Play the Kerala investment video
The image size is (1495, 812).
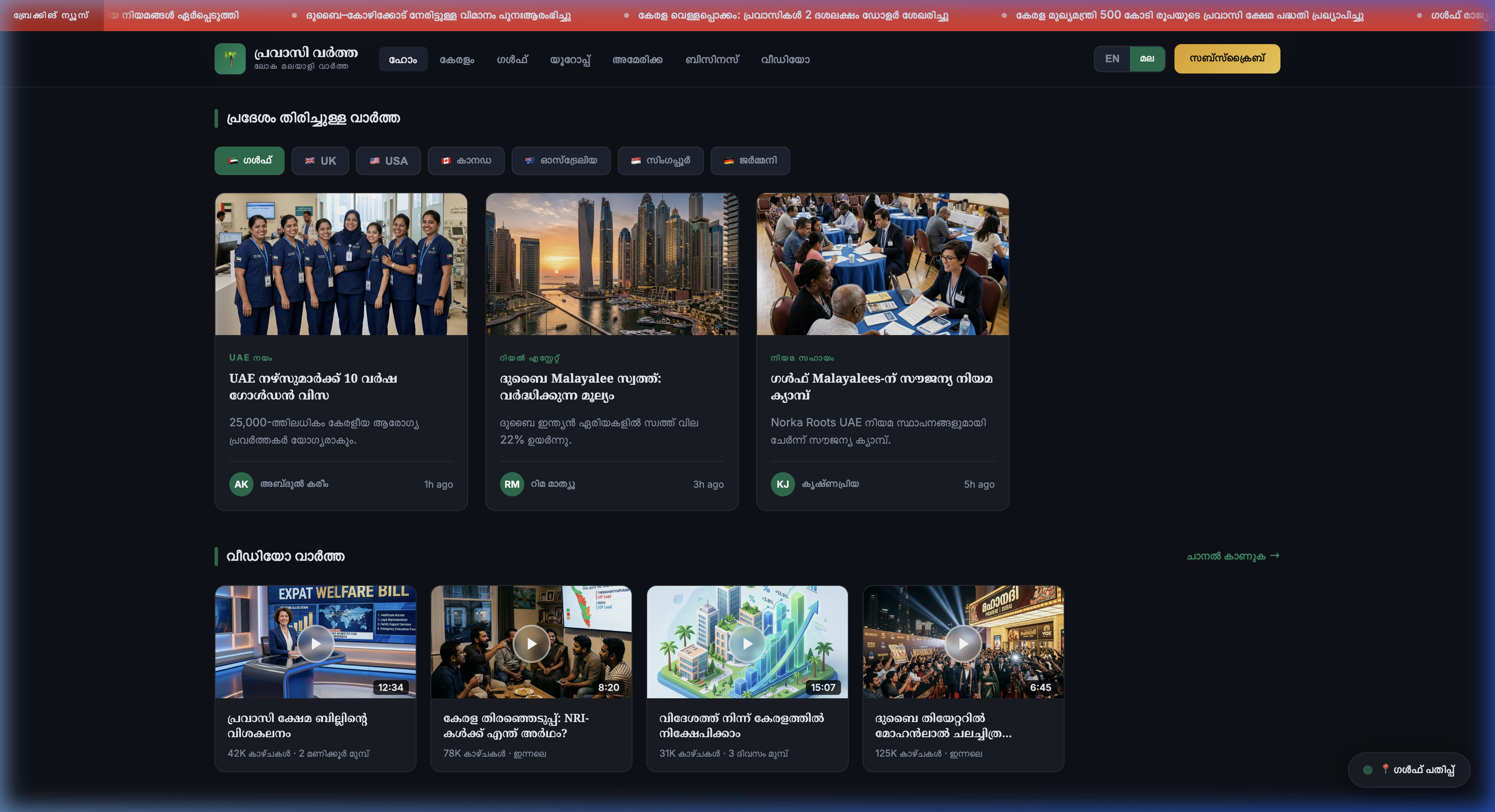747,643
